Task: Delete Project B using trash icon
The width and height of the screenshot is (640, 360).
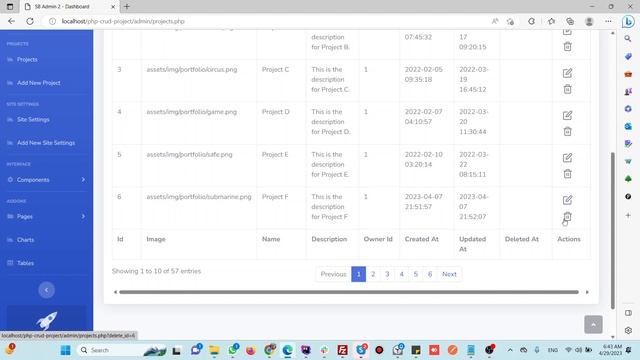Action: pos(567,47)
